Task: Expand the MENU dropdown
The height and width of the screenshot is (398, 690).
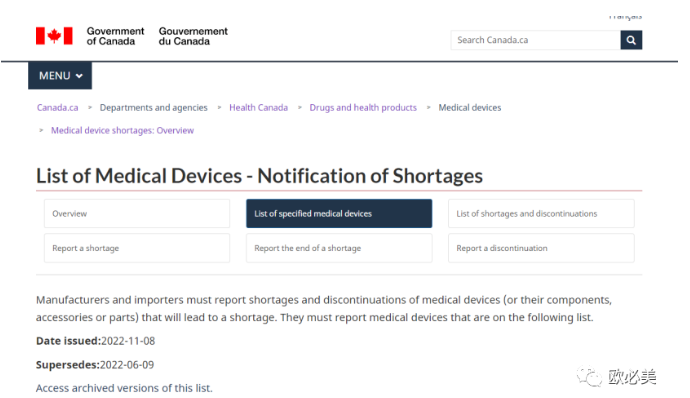Action: 60,76
